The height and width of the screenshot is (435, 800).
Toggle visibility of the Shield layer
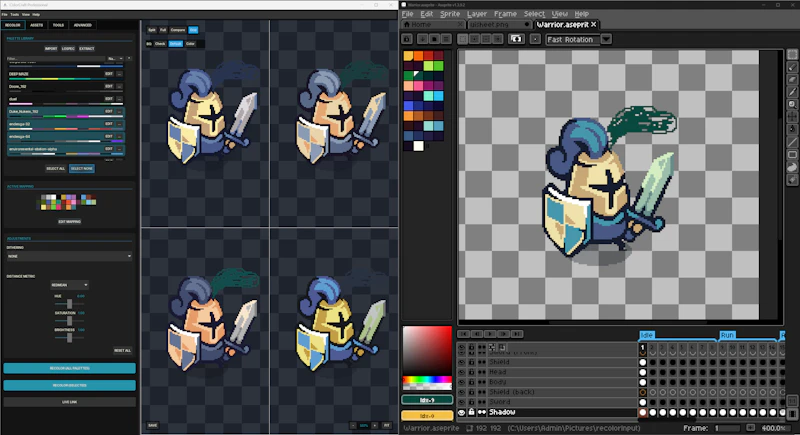coord(462,362)
